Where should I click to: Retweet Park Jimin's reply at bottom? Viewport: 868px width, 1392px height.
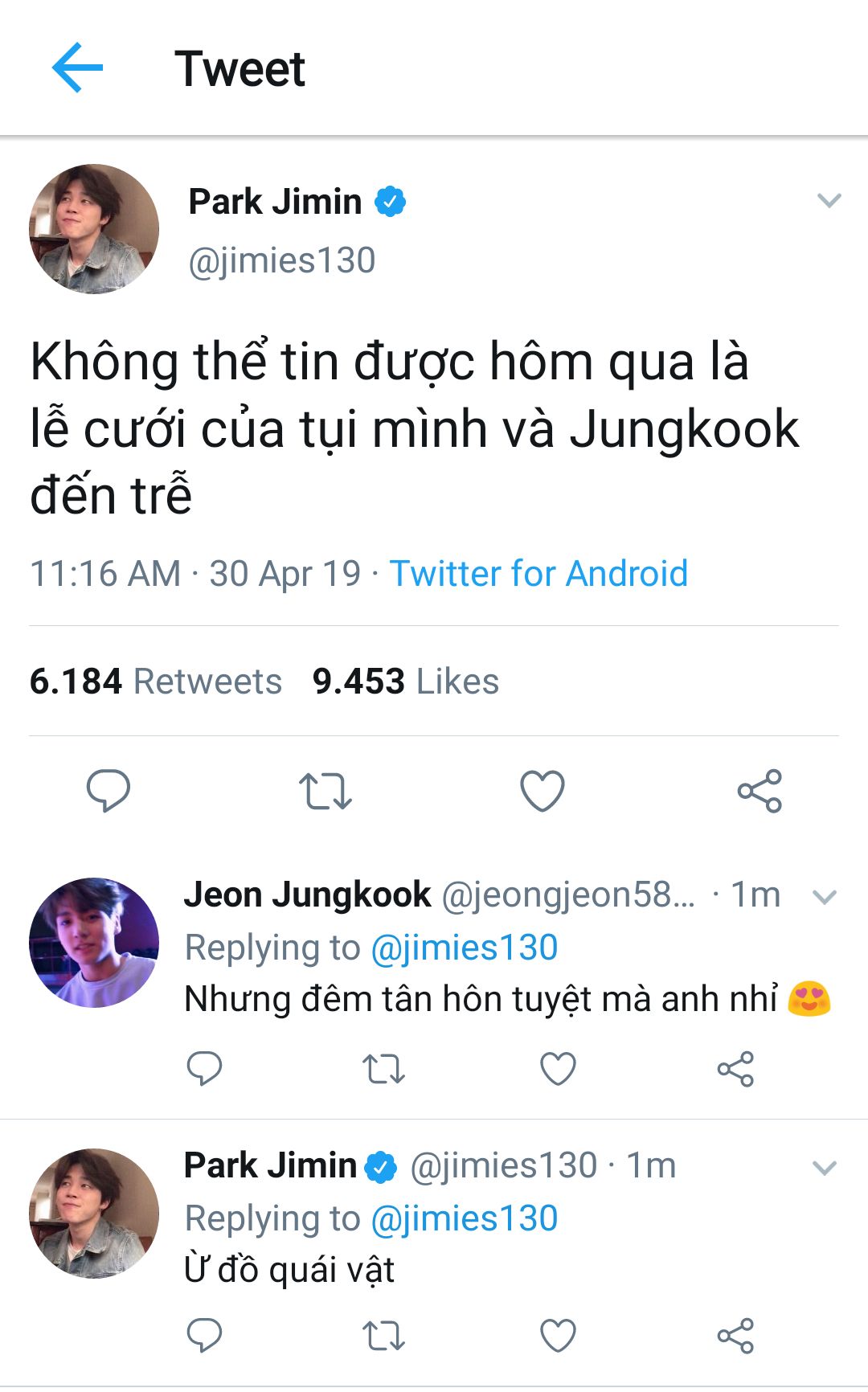383,1336
